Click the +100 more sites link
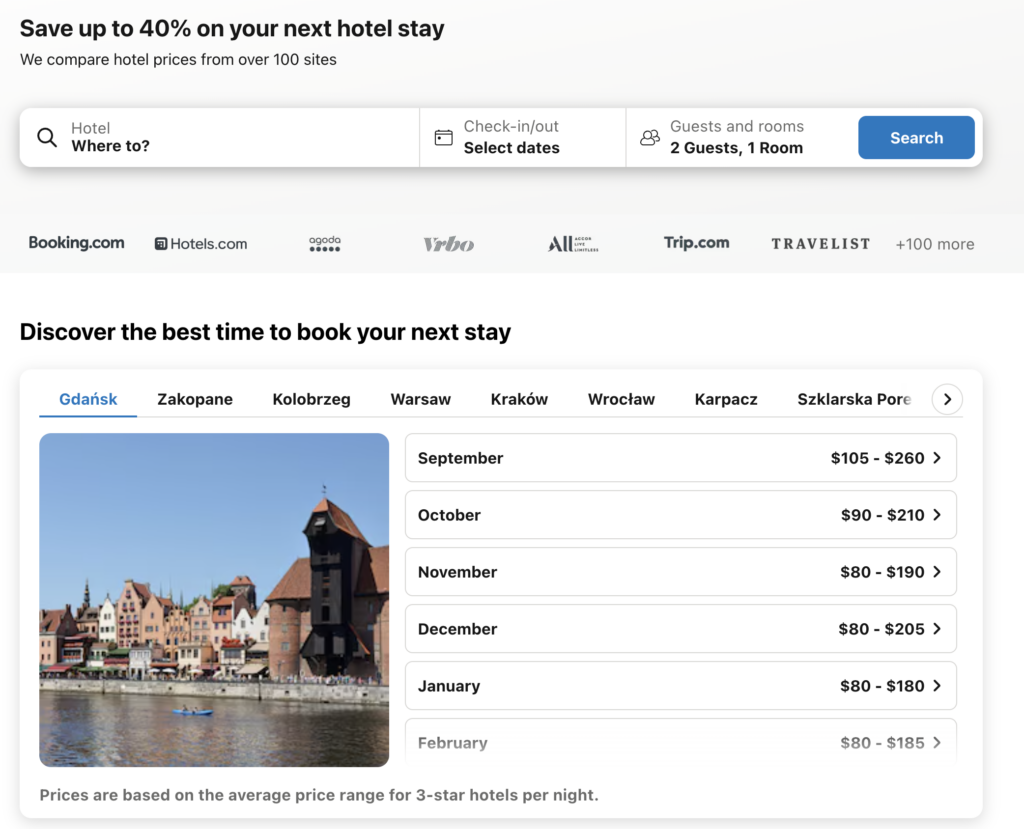 pos(934,244)
